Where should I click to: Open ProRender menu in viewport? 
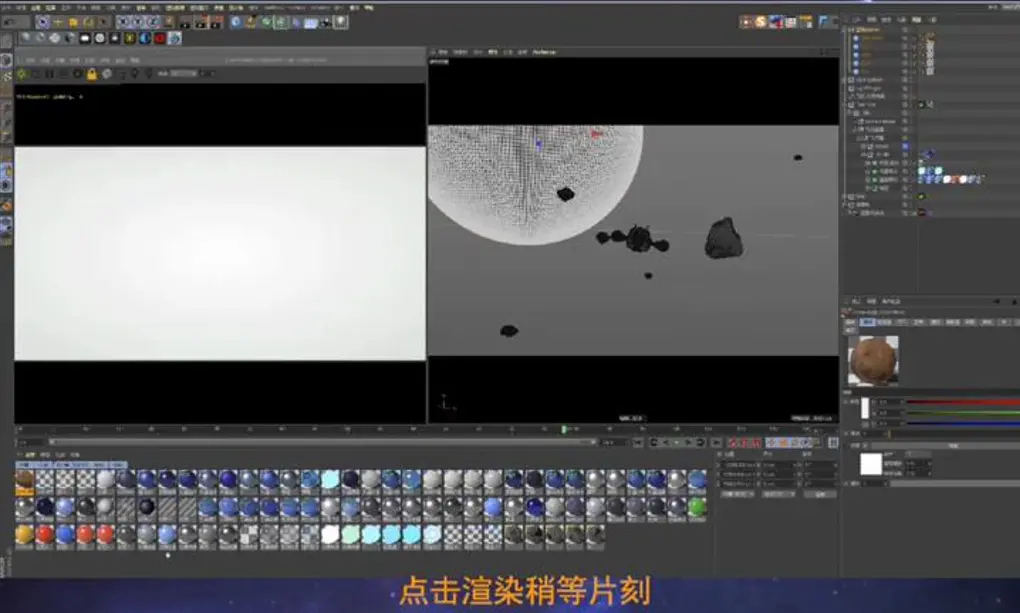coord(544,52)
